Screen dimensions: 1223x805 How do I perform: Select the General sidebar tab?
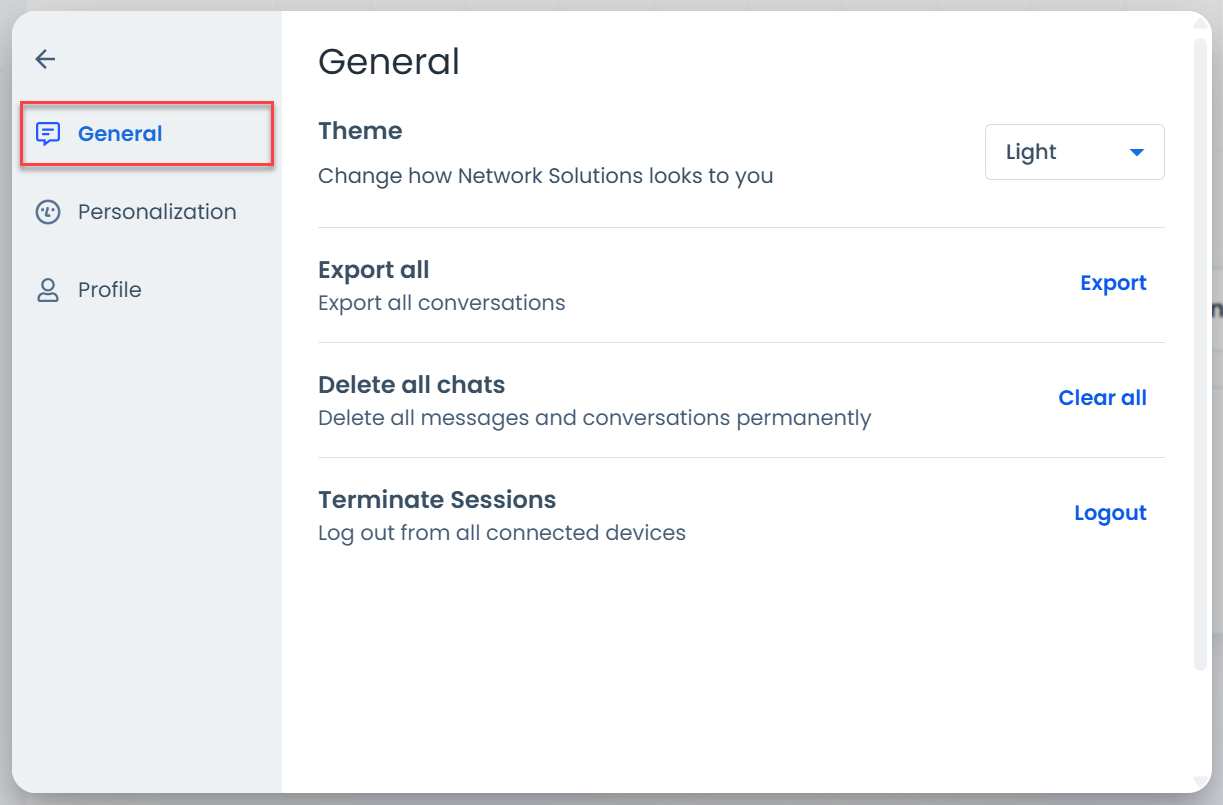[x=147, y=134]
